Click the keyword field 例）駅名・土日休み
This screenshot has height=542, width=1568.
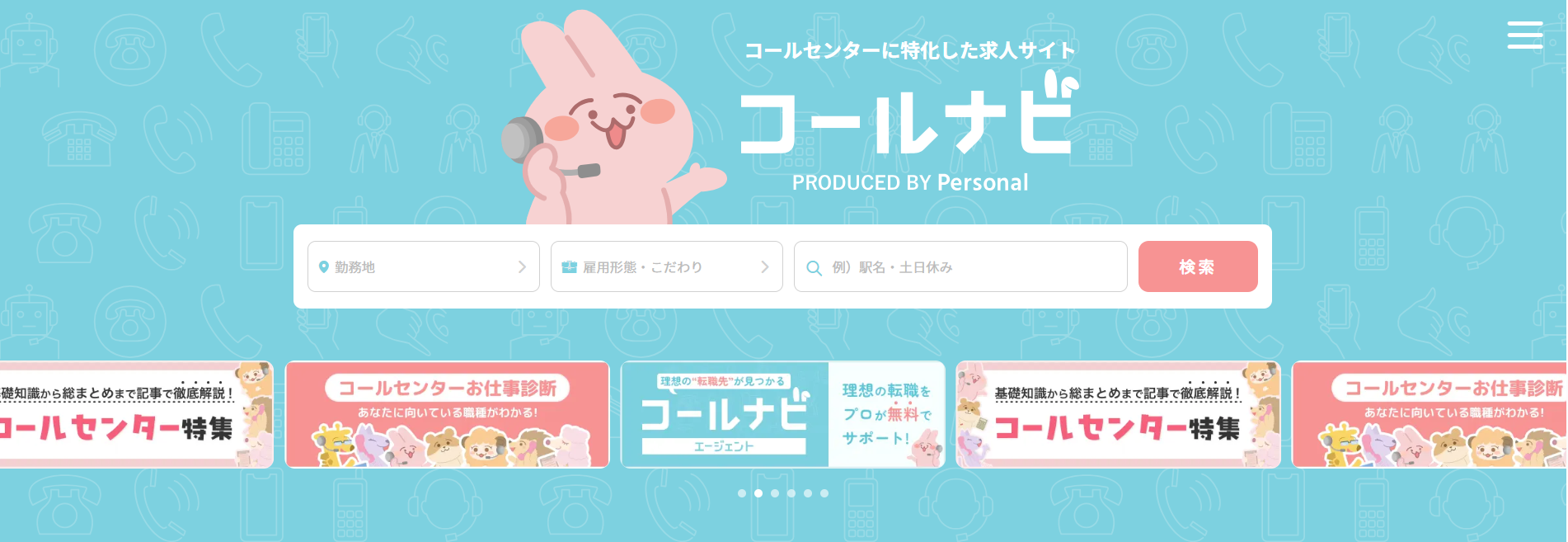[960, 266]
